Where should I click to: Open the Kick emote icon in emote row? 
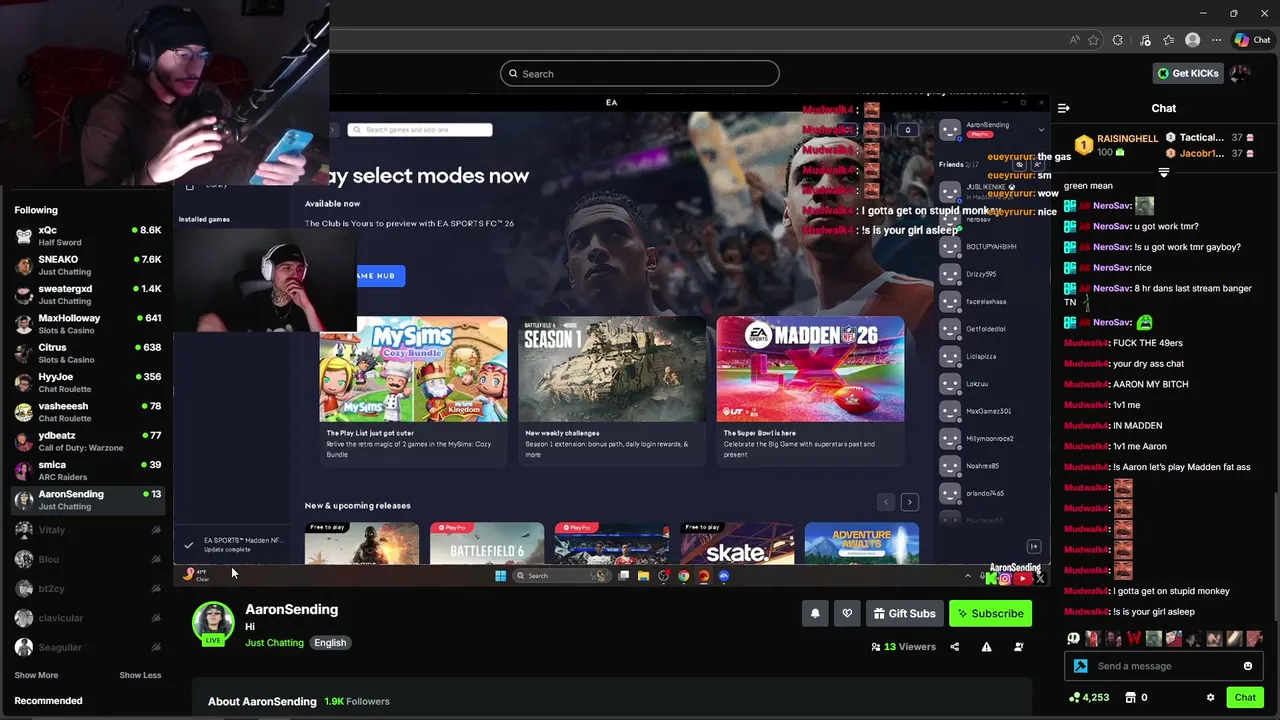(x=1073, y=638)
